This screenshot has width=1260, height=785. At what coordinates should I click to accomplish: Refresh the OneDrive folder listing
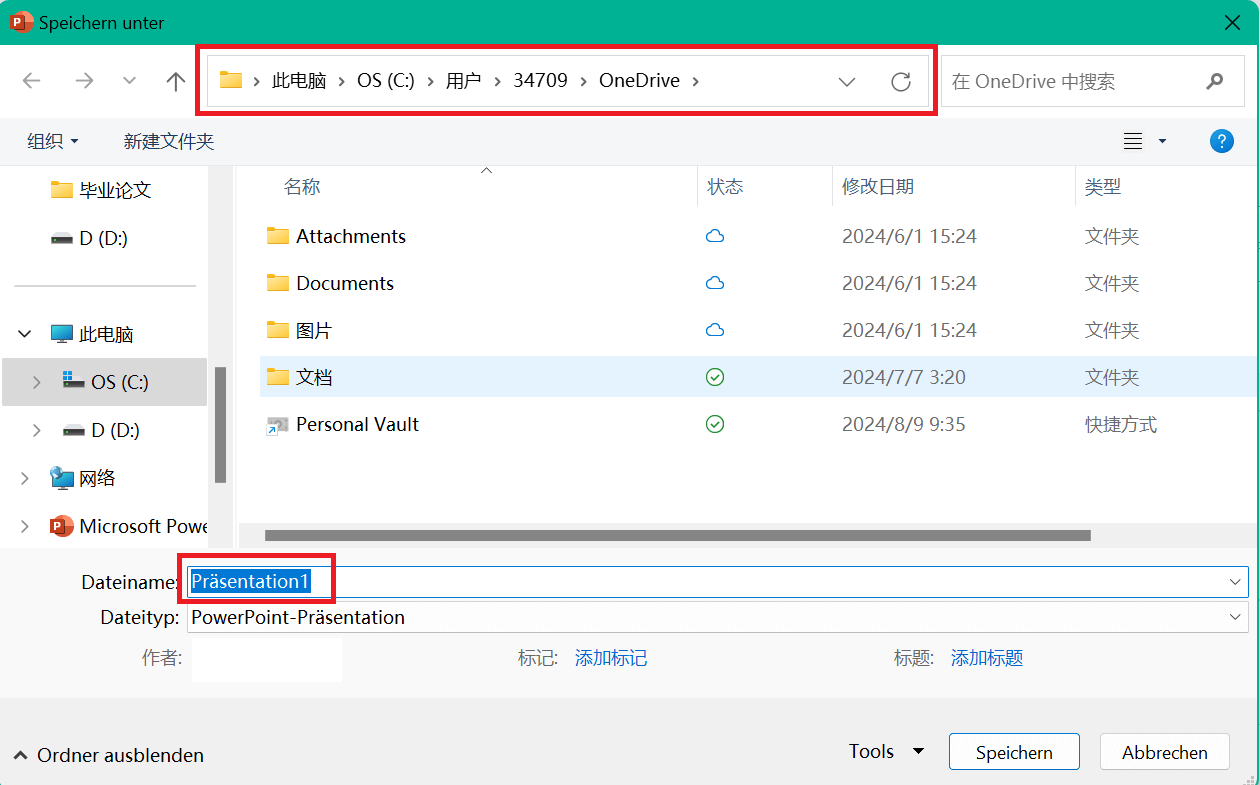tap(901, 82)
